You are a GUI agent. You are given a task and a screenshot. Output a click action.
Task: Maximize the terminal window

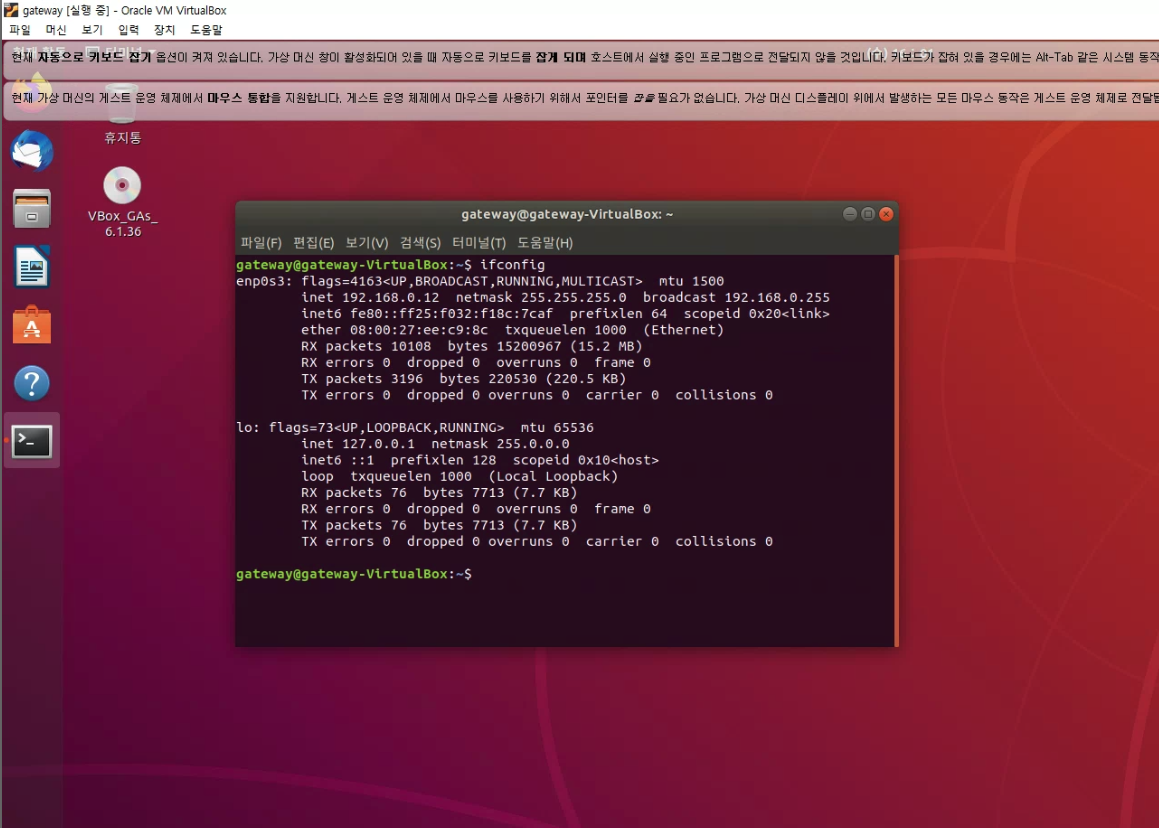click(x=868, y=214)
